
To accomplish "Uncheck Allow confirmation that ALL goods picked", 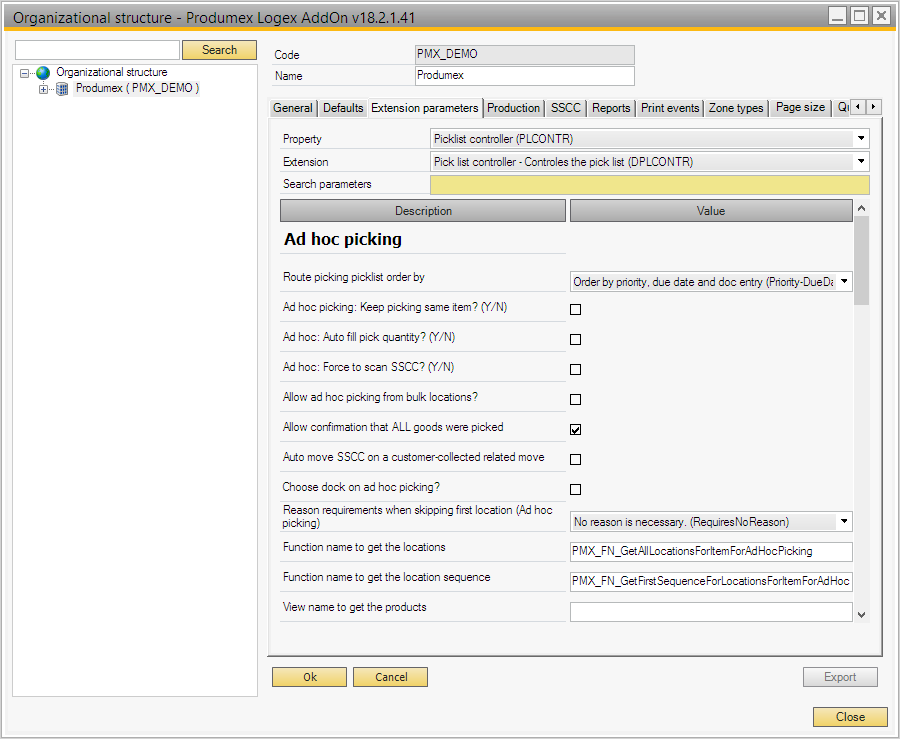I will (575, 429).
